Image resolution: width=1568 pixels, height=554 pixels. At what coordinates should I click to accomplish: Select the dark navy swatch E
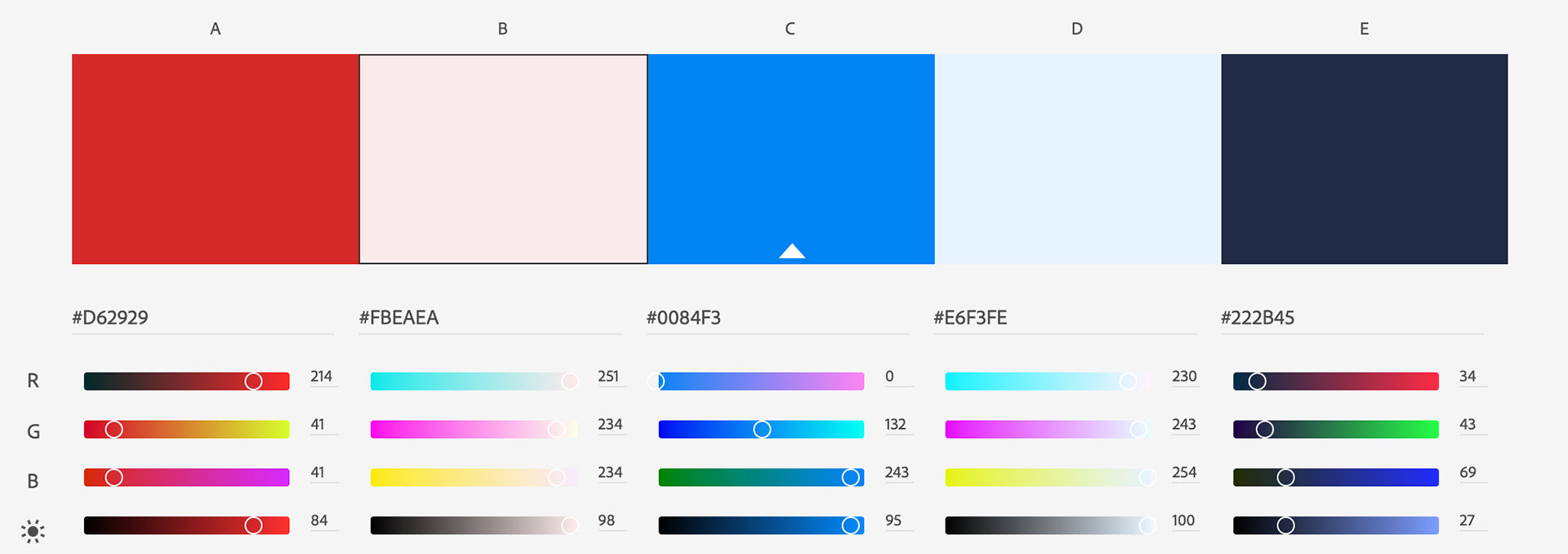pyautogui.click(x=1365, y=159)
